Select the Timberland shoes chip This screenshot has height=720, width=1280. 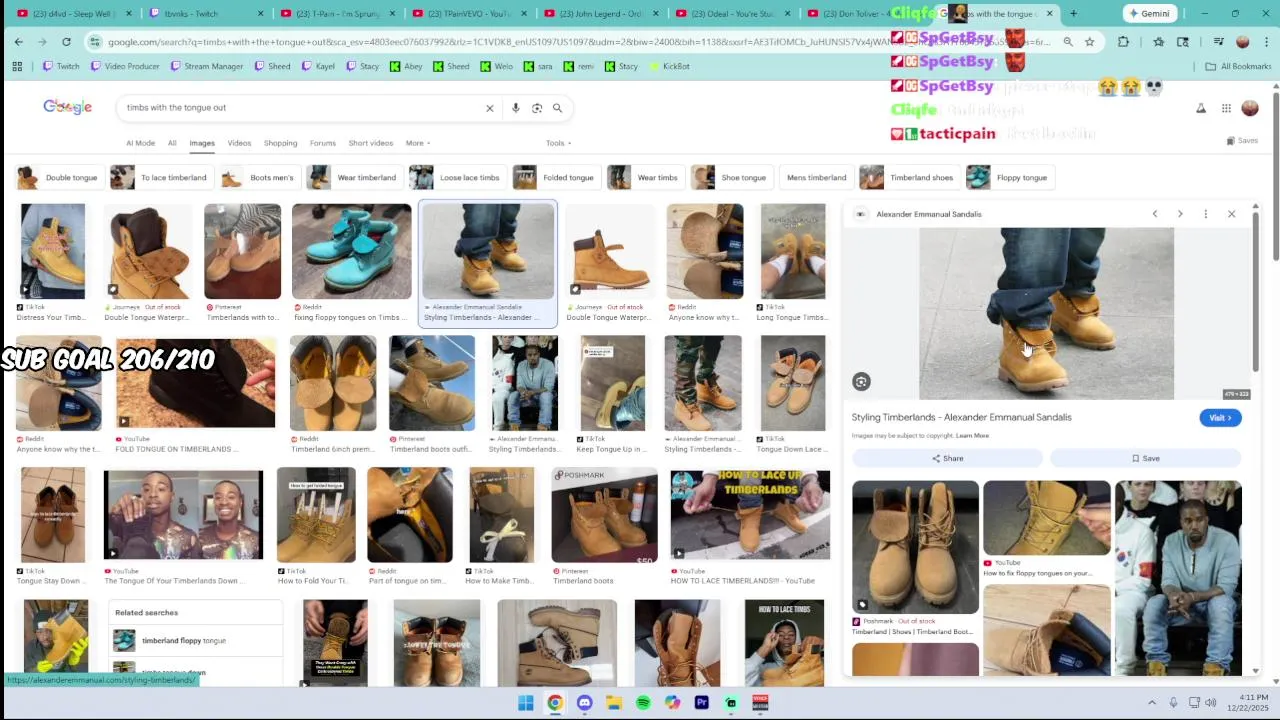[908, 178]
